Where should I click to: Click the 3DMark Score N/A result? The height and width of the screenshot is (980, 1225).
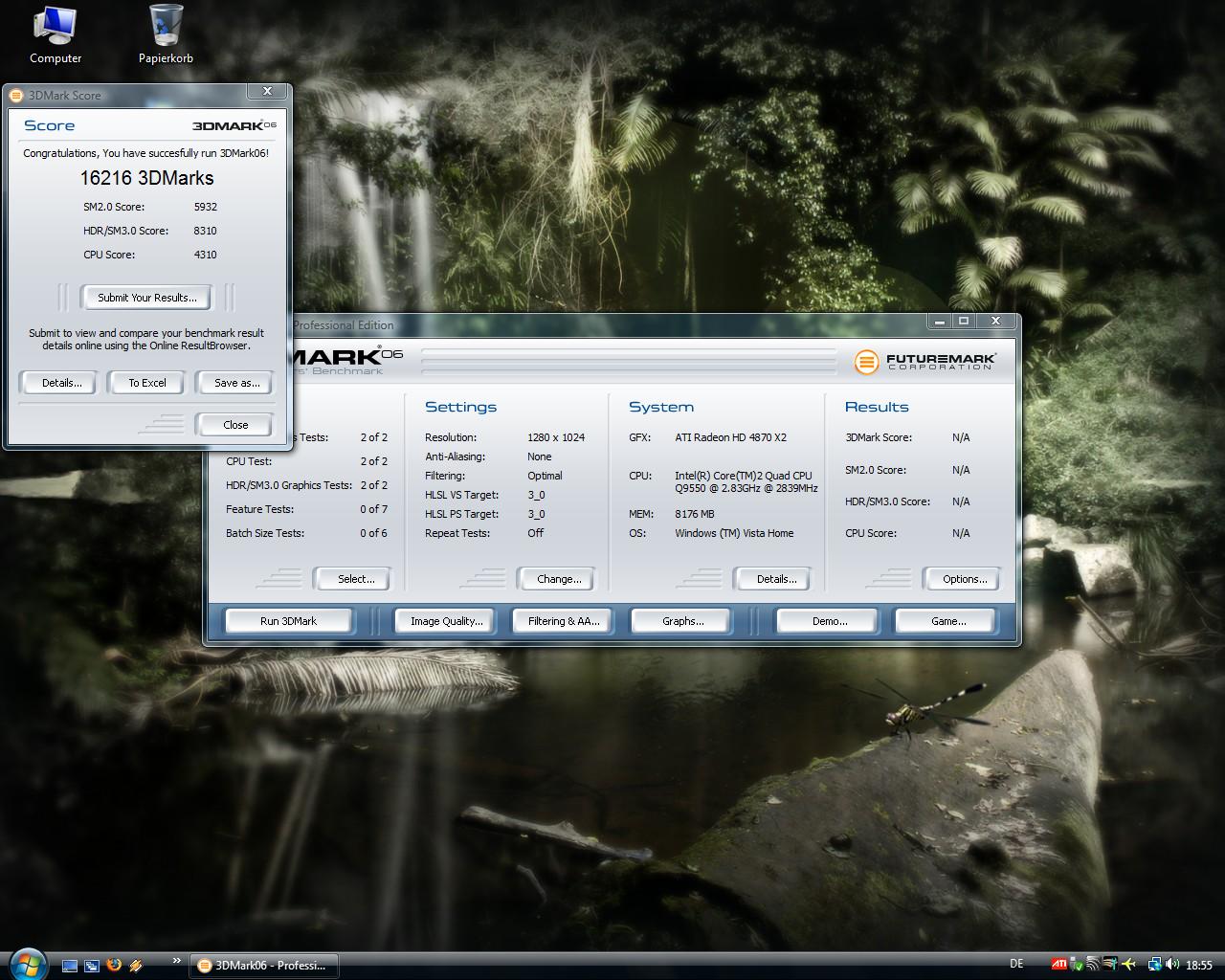961,437
